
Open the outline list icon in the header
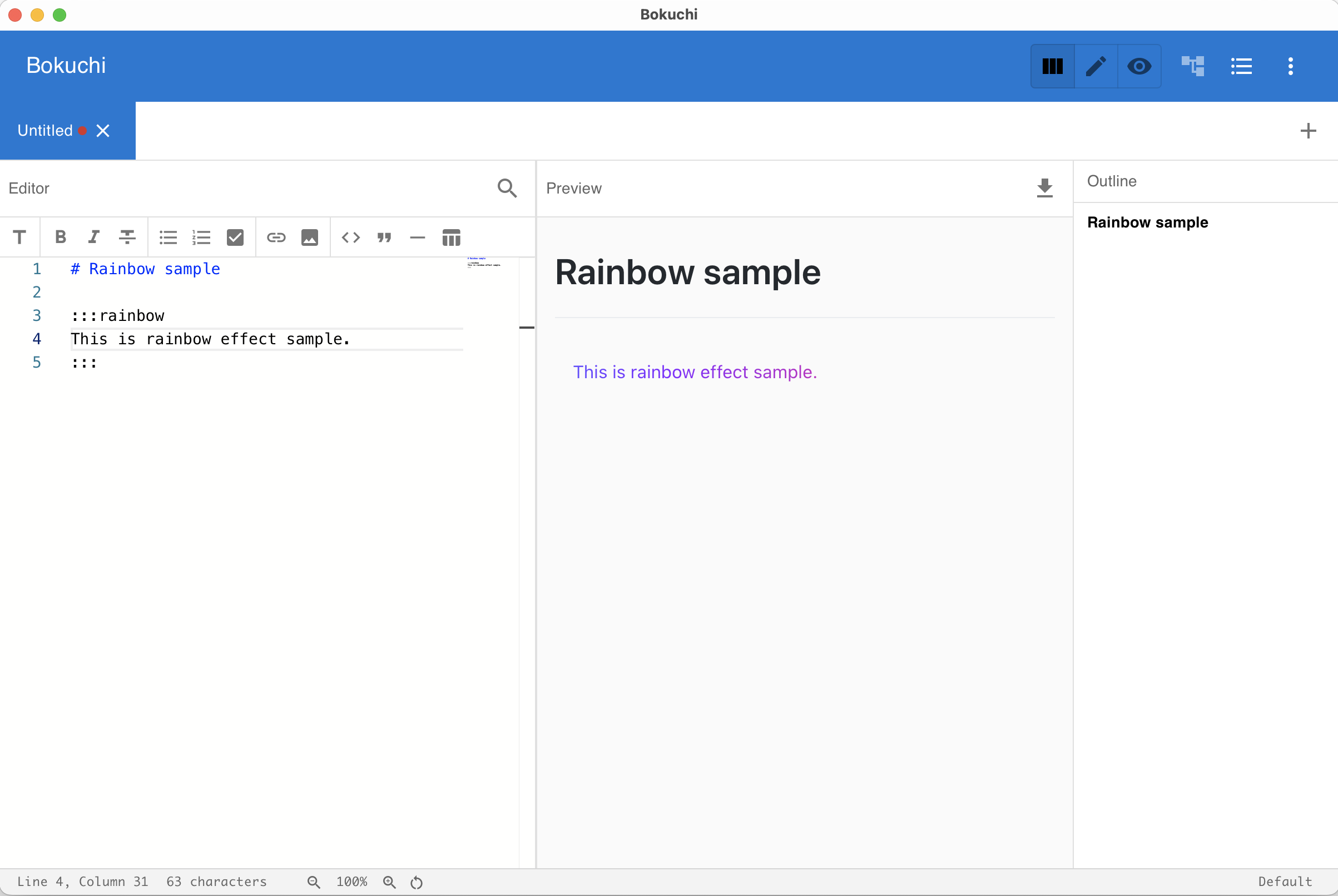point(1241,66)
